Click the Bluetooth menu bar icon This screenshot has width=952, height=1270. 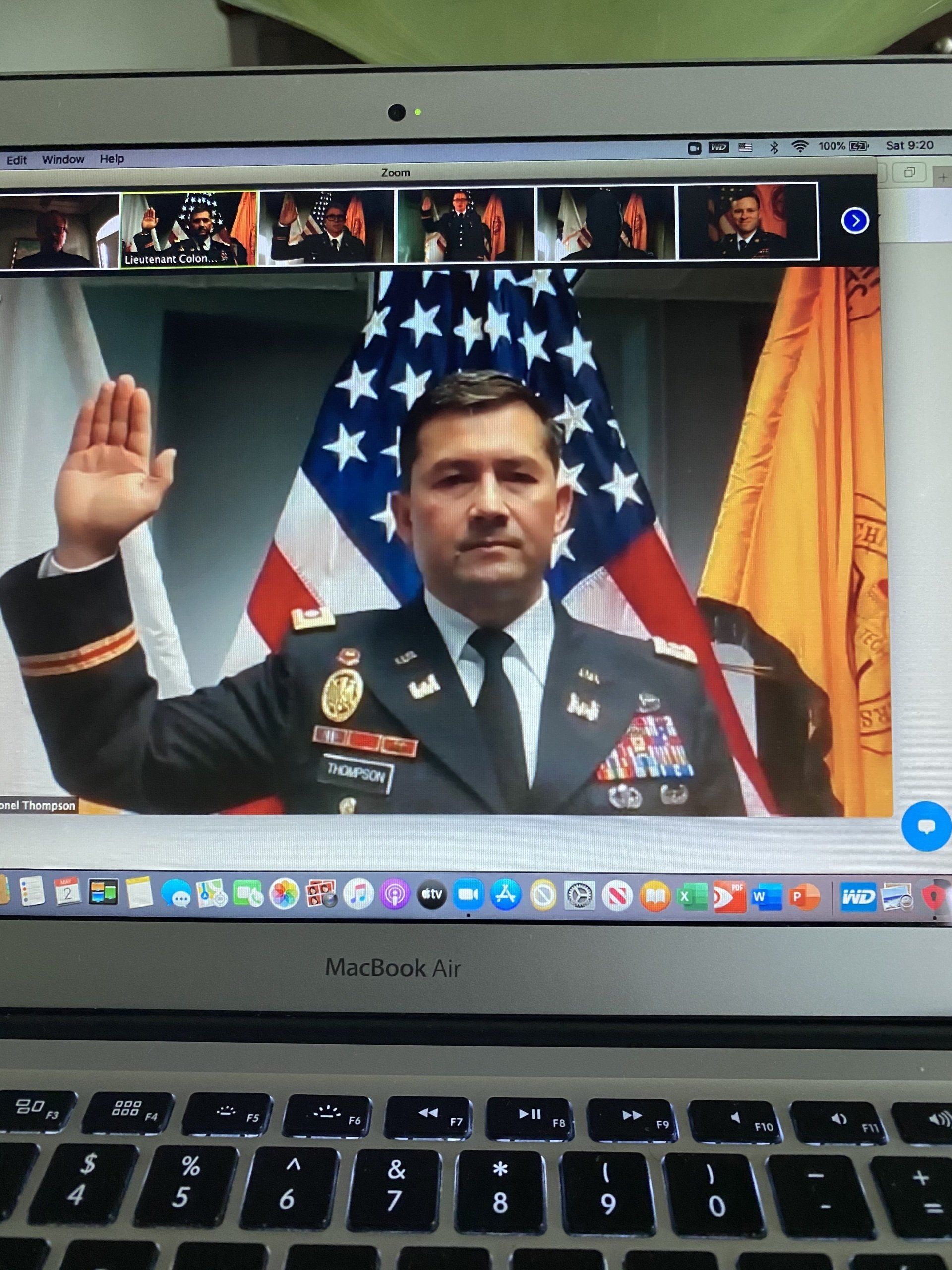[x=773, y=147]
